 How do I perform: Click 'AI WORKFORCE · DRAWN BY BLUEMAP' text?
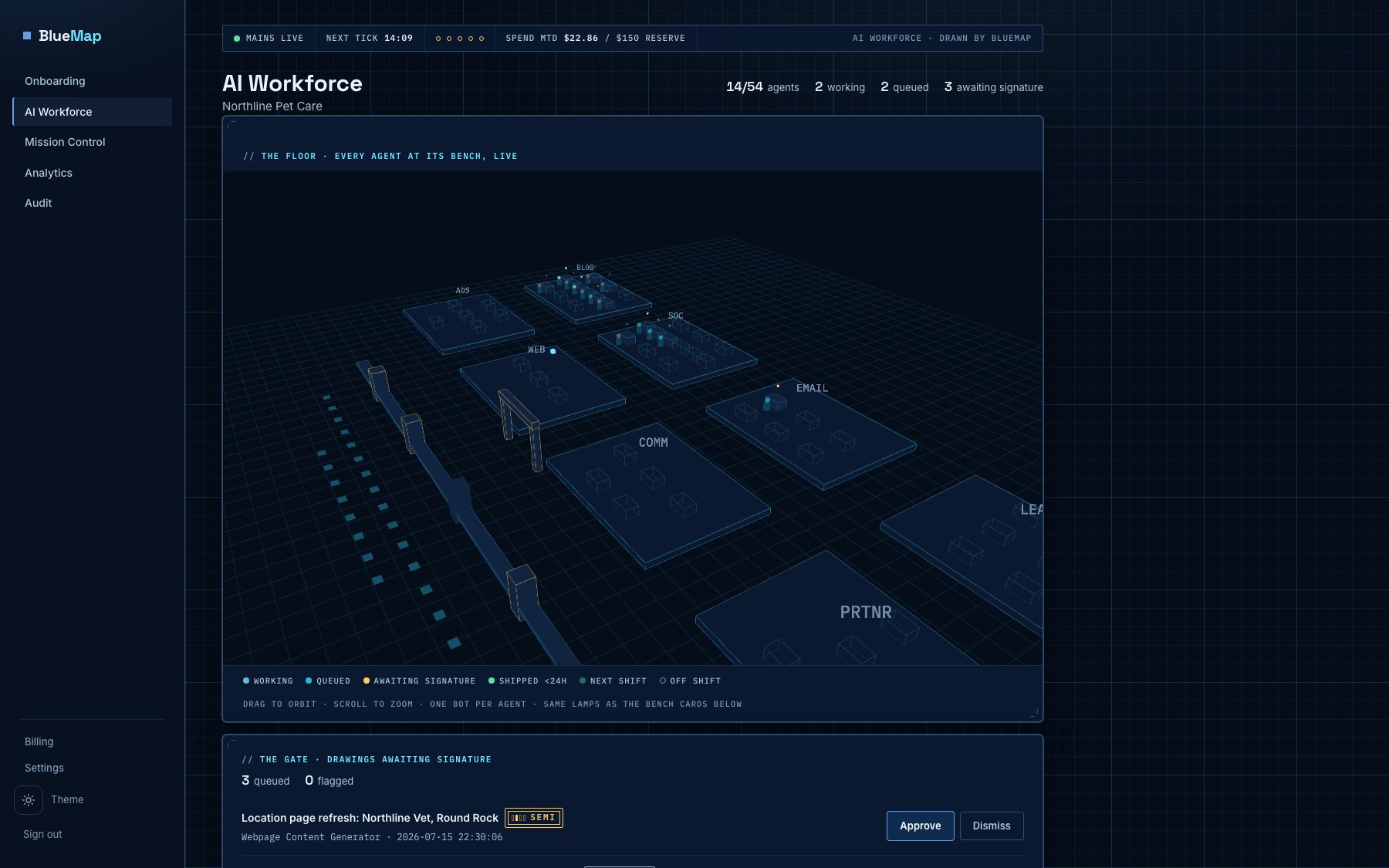coord(941,38)
